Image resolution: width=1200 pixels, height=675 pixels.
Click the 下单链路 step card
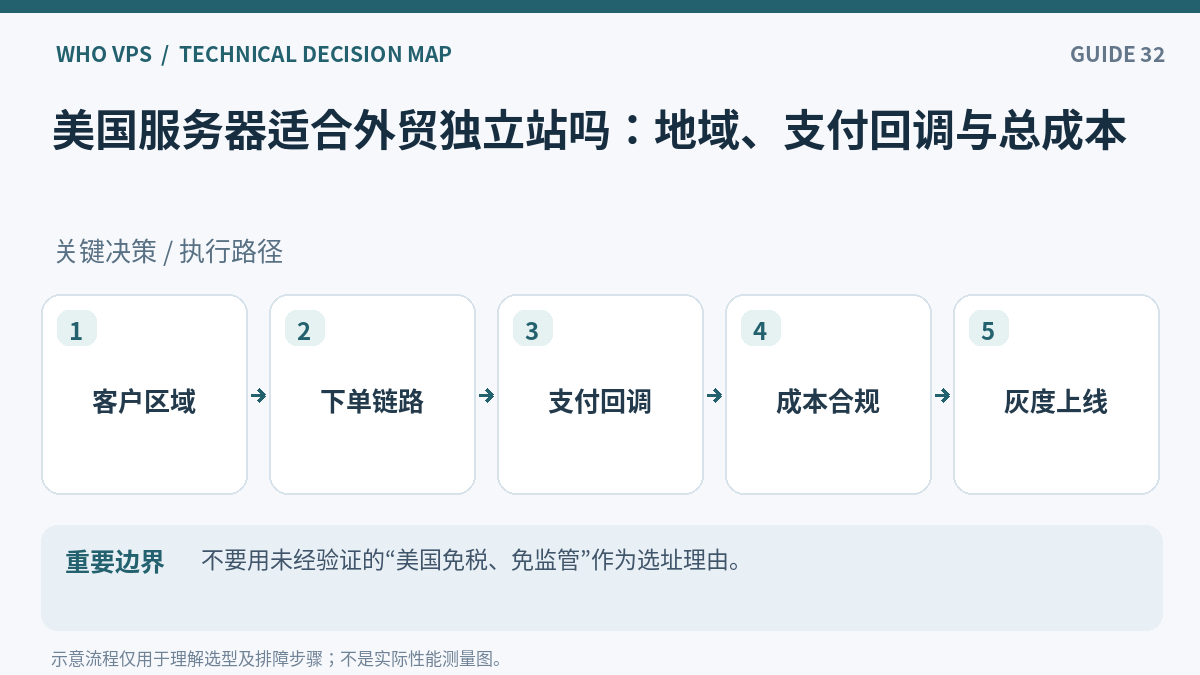372,394
